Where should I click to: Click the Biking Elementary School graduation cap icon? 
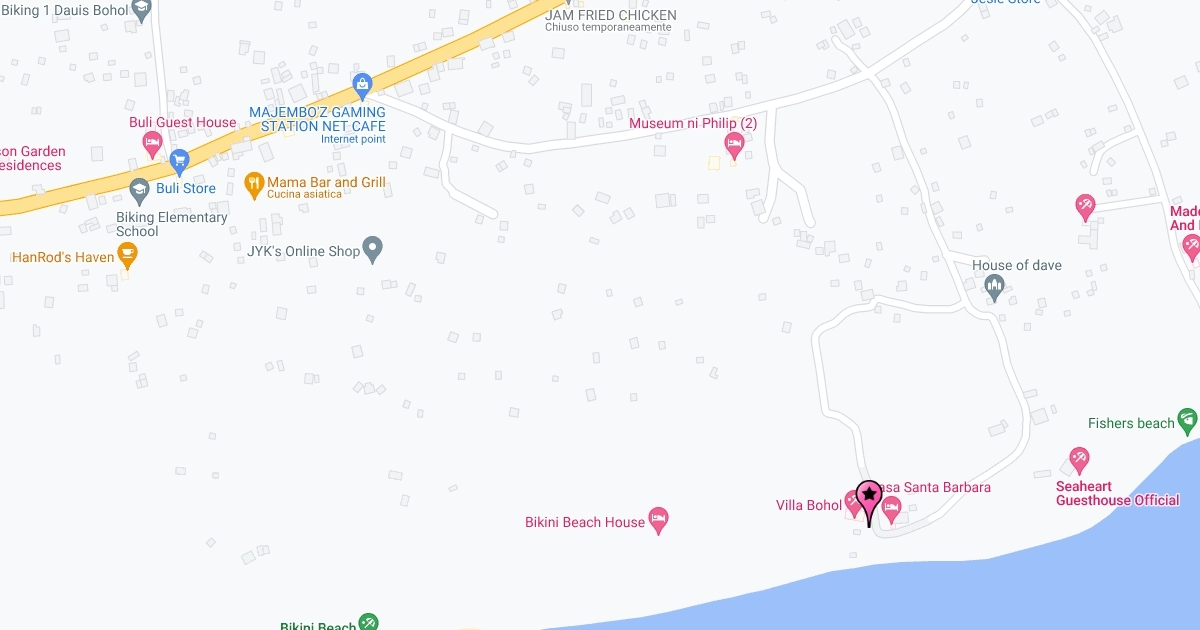click(140, 188)
